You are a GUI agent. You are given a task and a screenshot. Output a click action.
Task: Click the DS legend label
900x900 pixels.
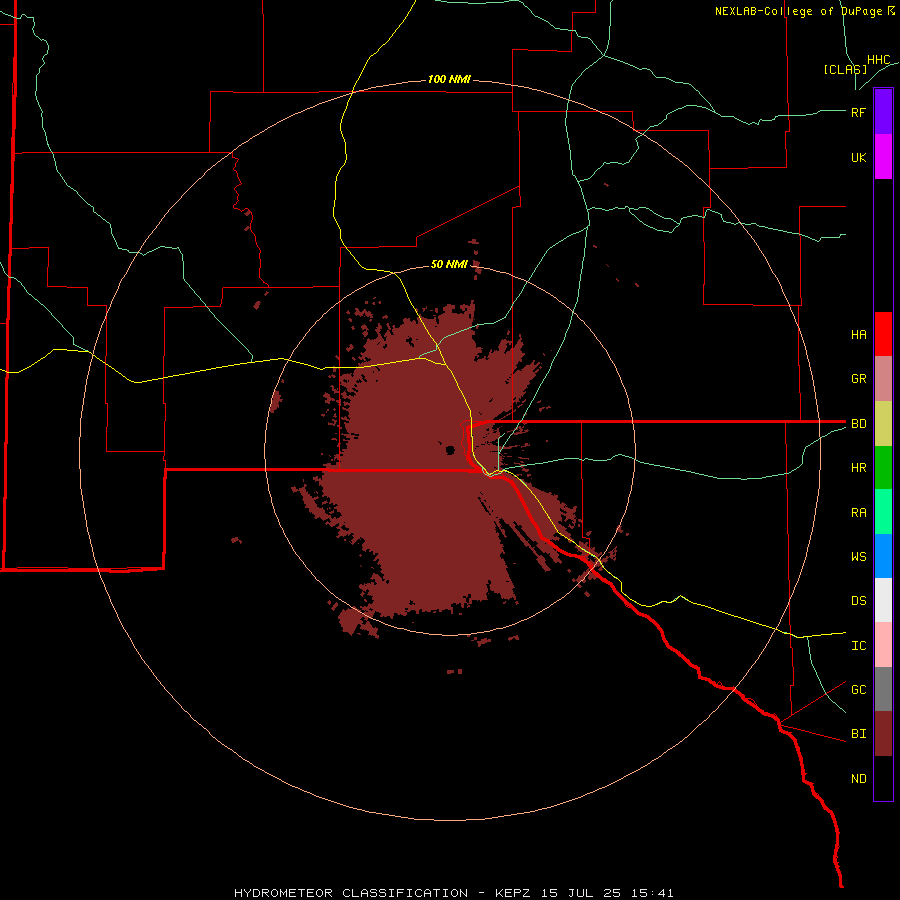[859, 601]
